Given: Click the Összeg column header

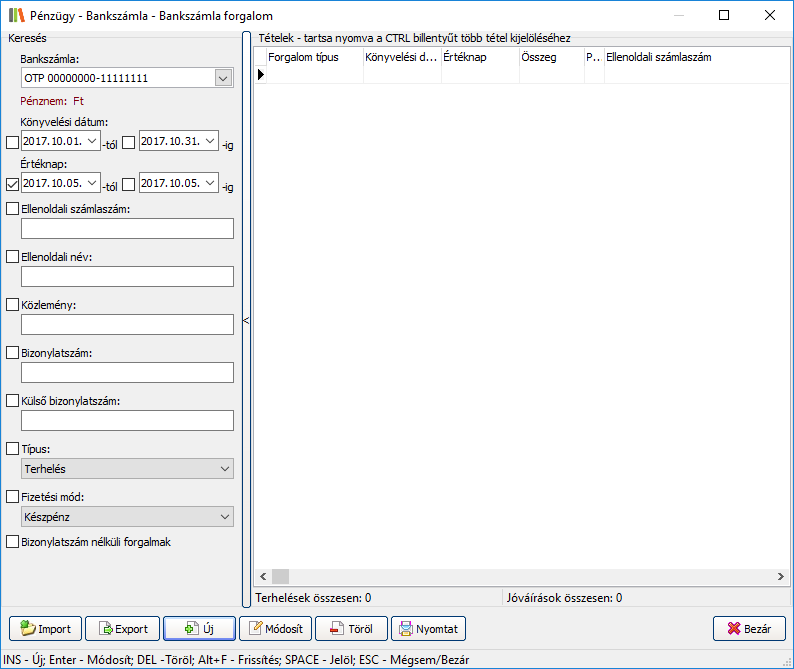Looking at the screenshot, I should point(550,58).
